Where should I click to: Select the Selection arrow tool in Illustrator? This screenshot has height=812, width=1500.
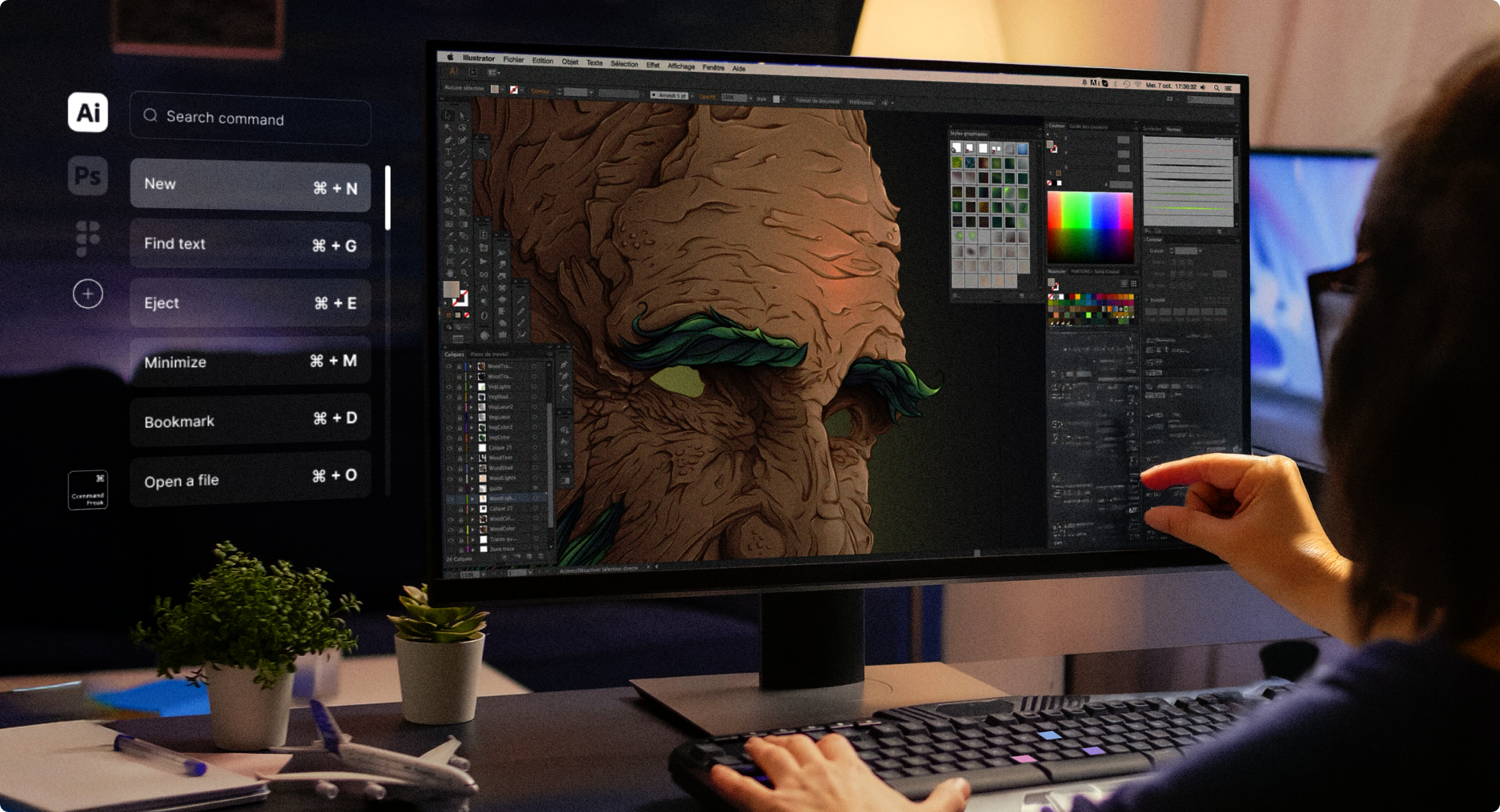448,115
